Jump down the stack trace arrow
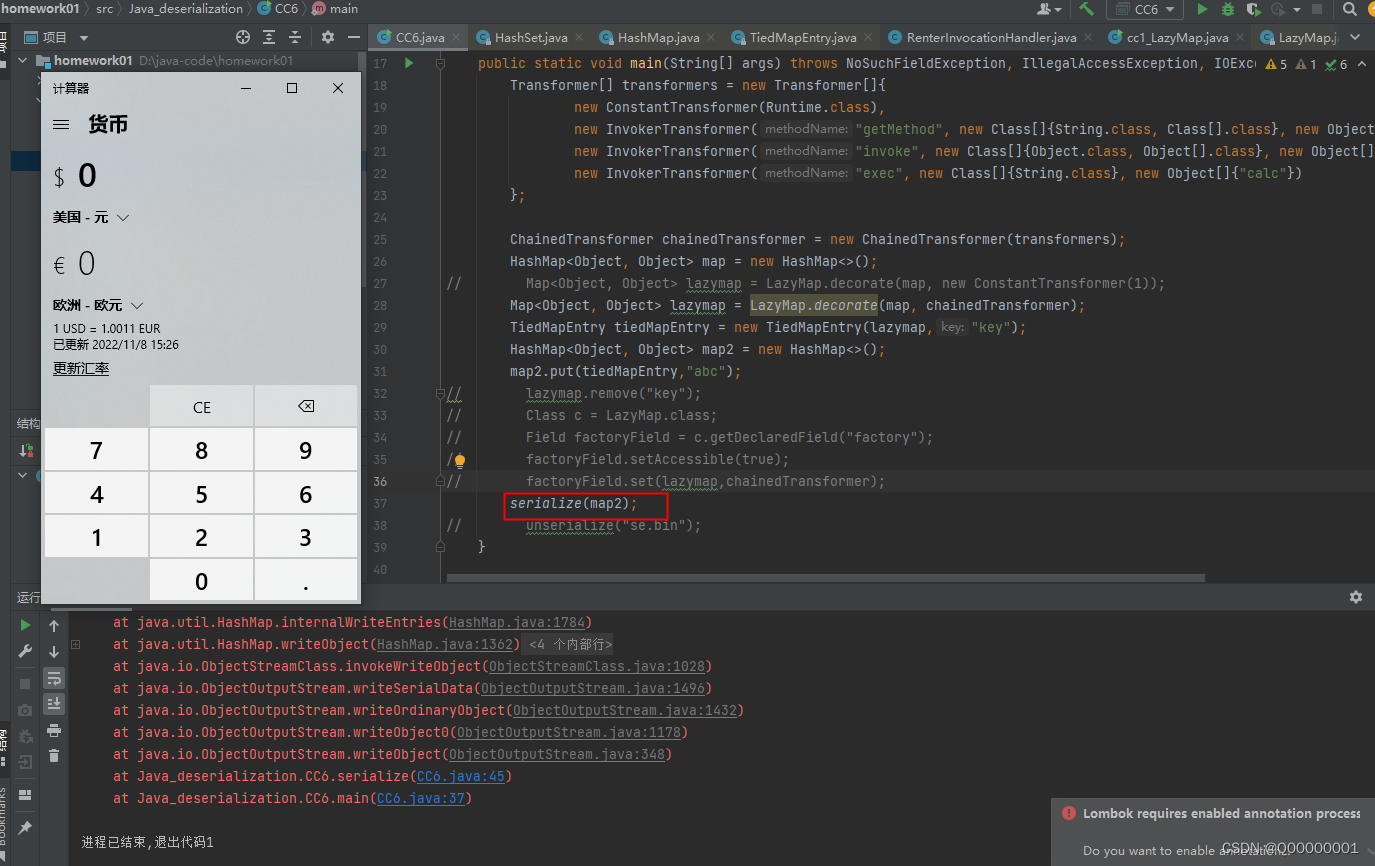 [x=54, y=652]
